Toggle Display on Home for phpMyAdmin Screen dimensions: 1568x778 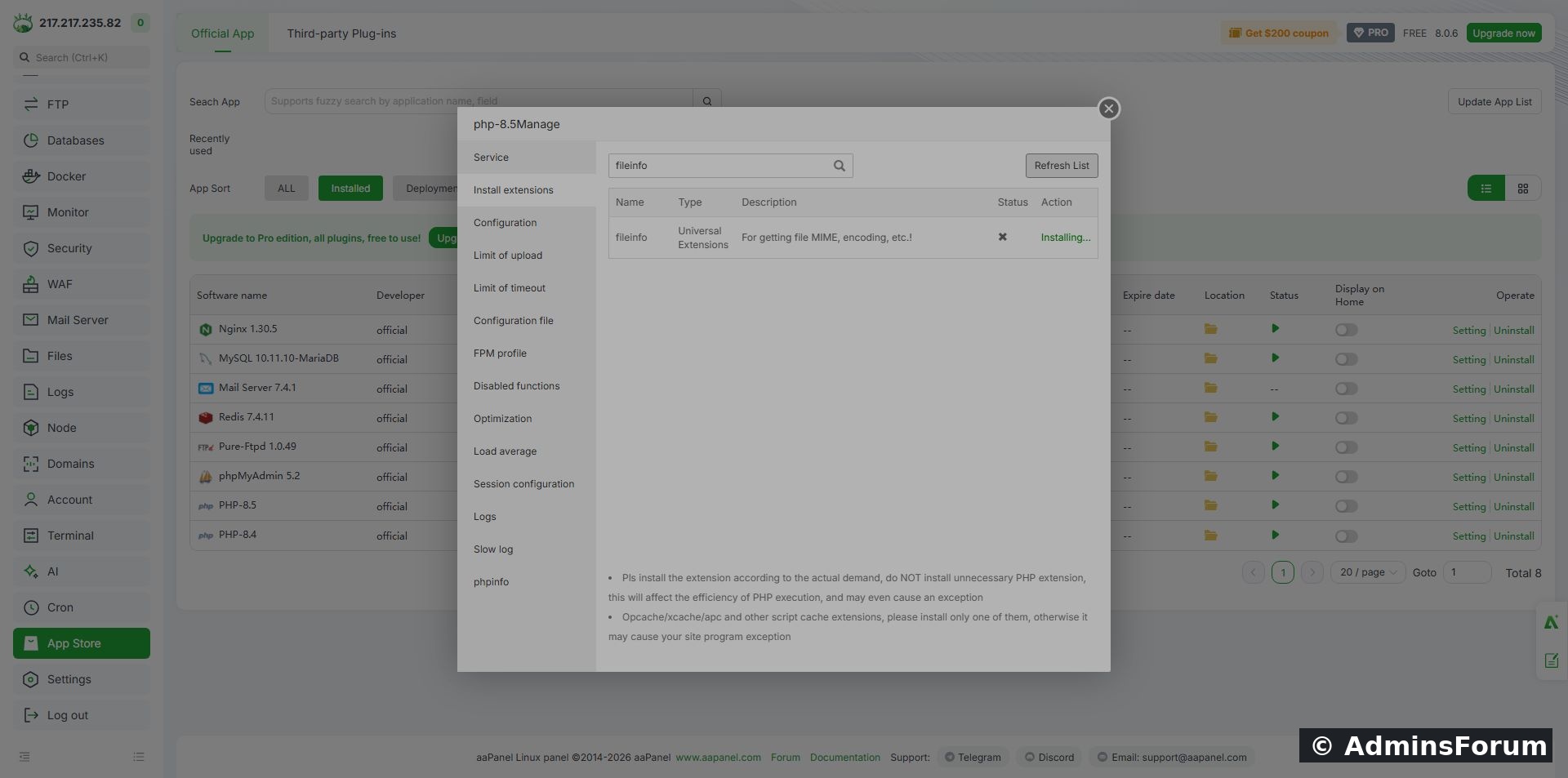pyautogui.click(x=1347, y=477)
